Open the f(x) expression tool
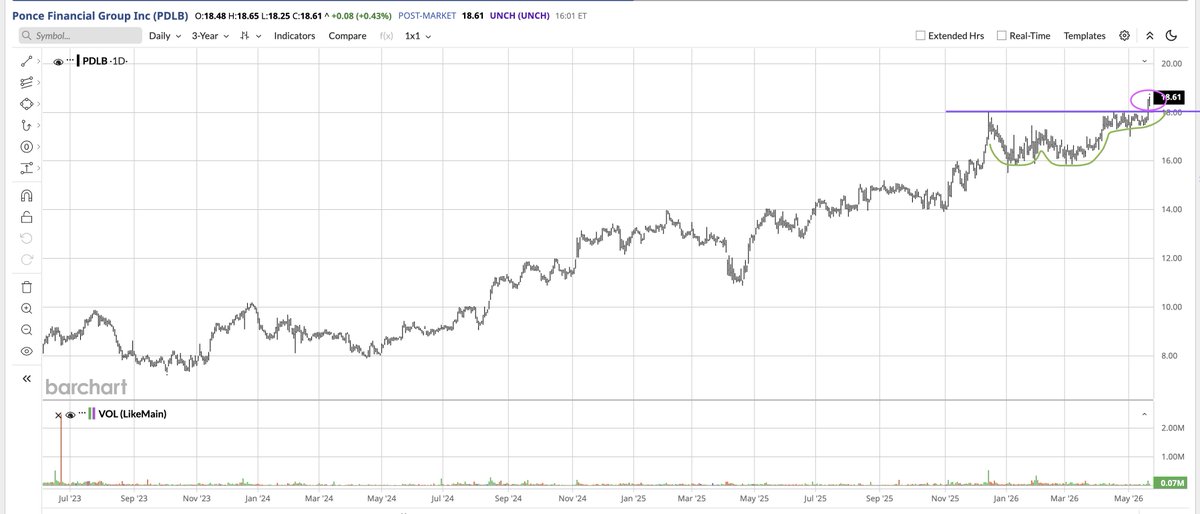The height and width of the screenshot is (514, 1200). pos(387,36)
